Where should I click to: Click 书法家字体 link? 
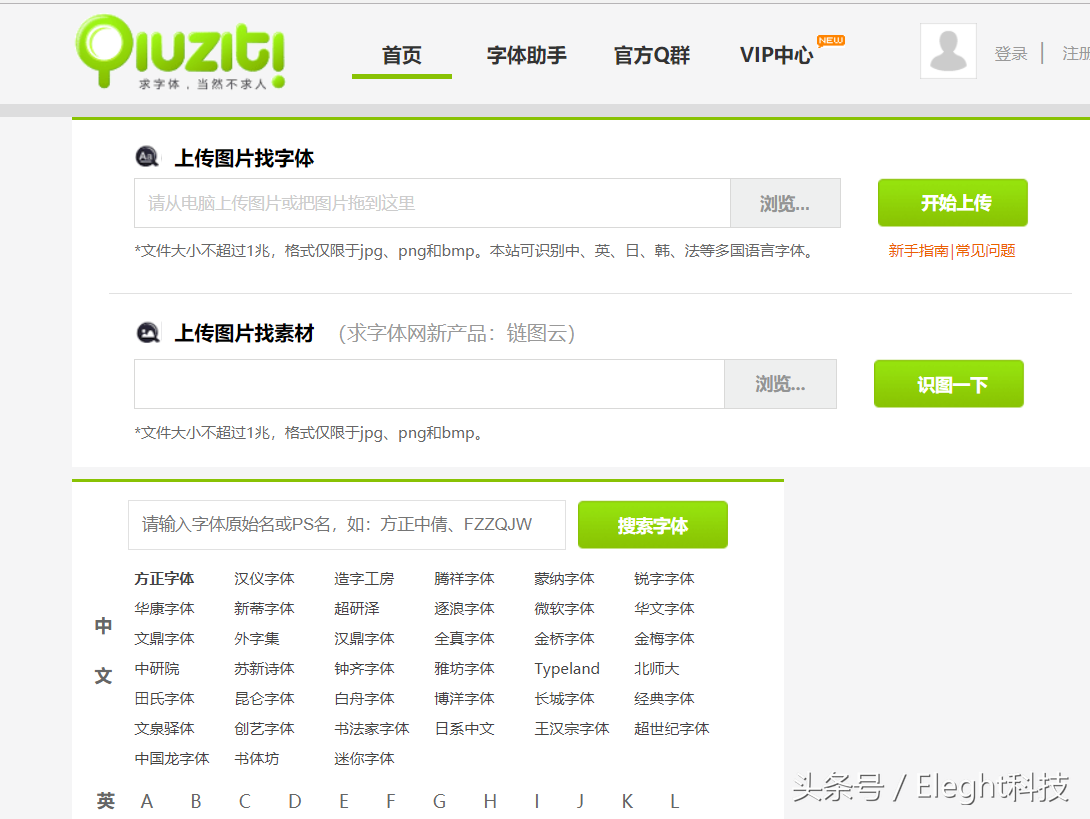click(372, 729)
